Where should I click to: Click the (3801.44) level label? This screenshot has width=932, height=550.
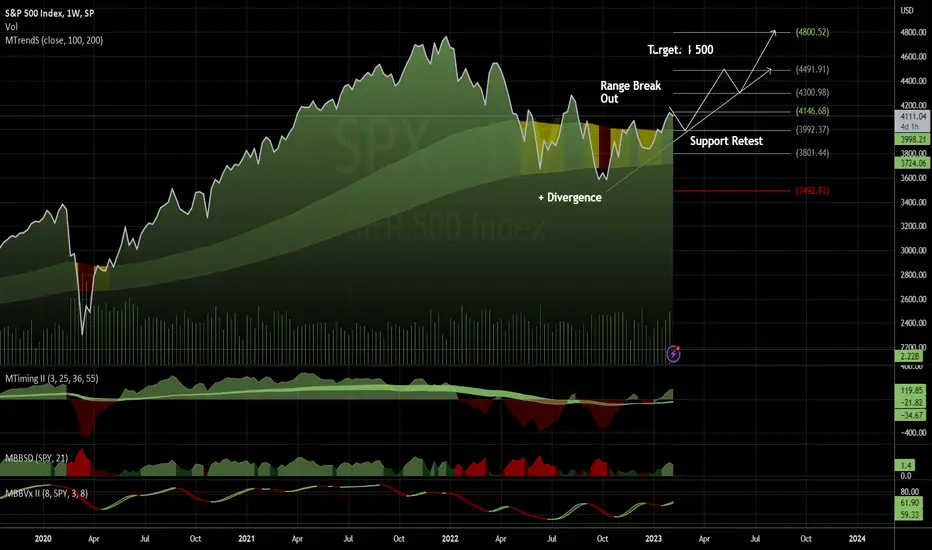812,153
